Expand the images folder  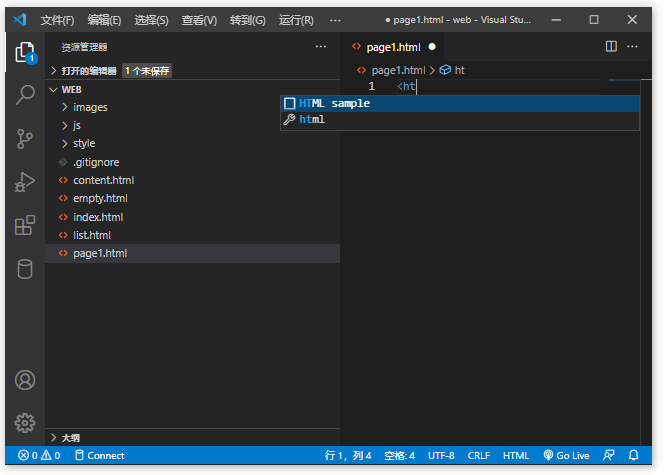click(90, 107)
